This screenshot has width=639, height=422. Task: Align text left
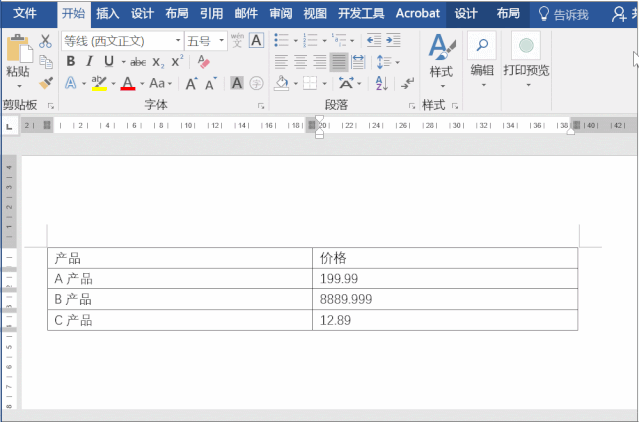pyautogui.click(x=281, y=62)
